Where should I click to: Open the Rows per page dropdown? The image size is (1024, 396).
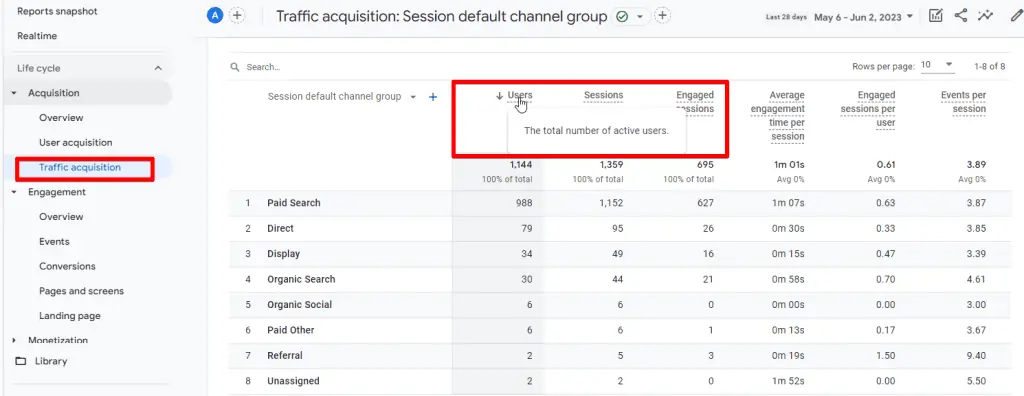click(x=937, y=65)
